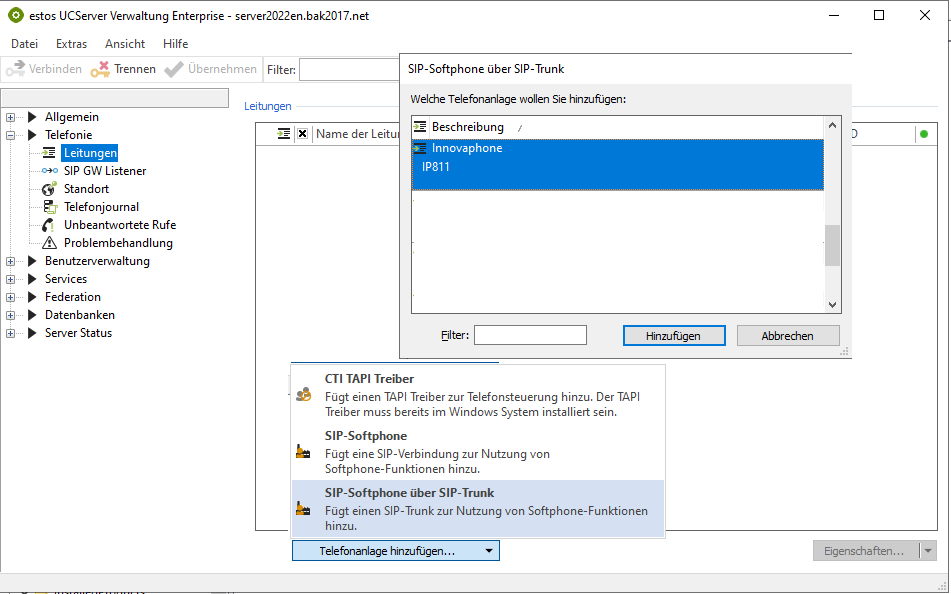Open Problembehandlung warning icon
Screen dimensions: 951x594
click(x=49, y=243)
